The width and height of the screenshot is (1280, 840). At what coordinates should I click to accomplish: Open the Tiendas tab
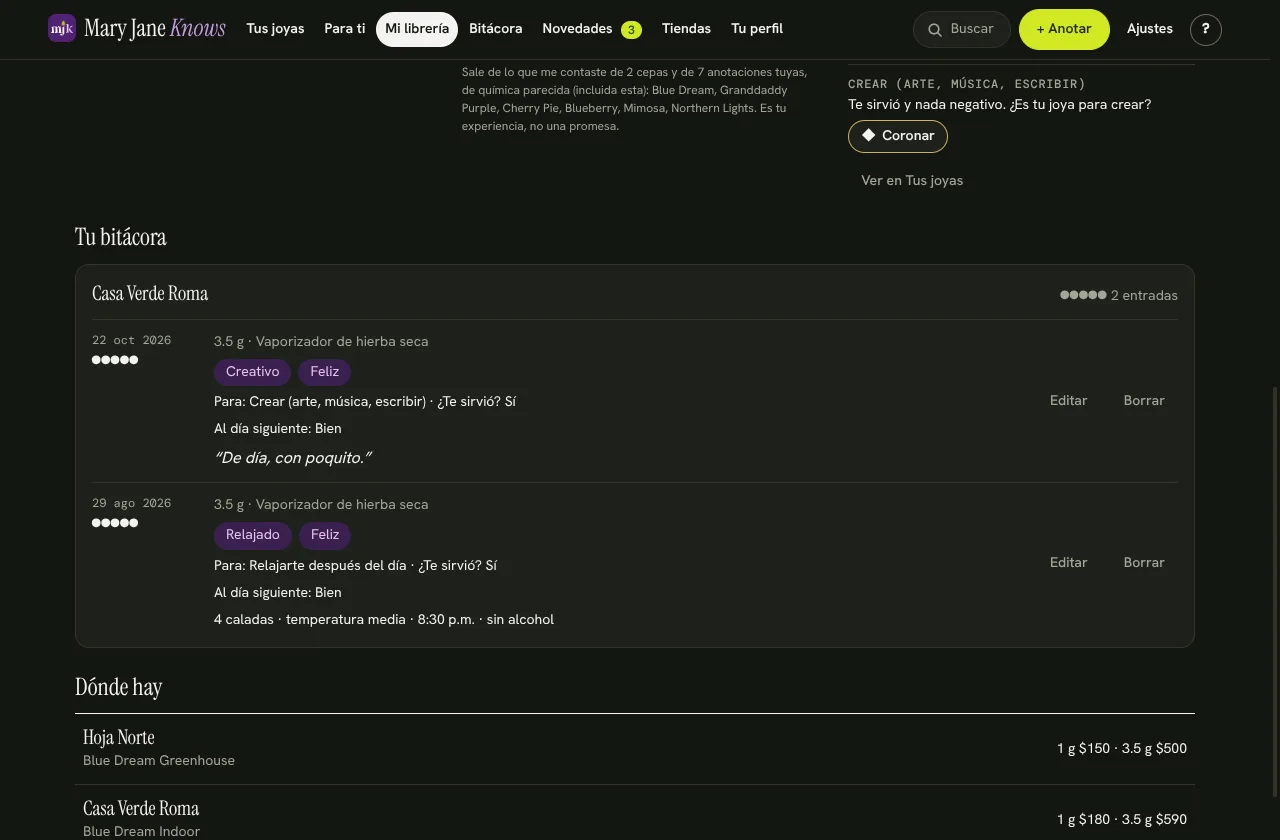(x=686, y=29)
